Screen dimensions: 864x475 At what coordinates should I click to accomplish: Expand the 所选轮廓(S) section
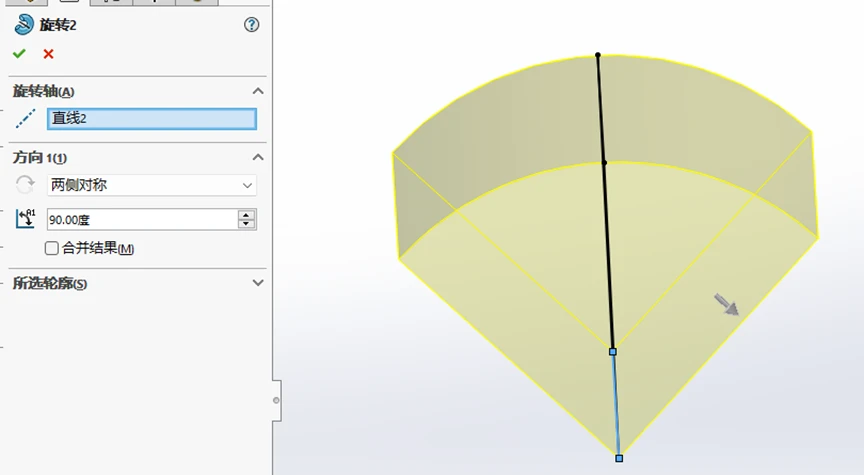pos(257,283)
